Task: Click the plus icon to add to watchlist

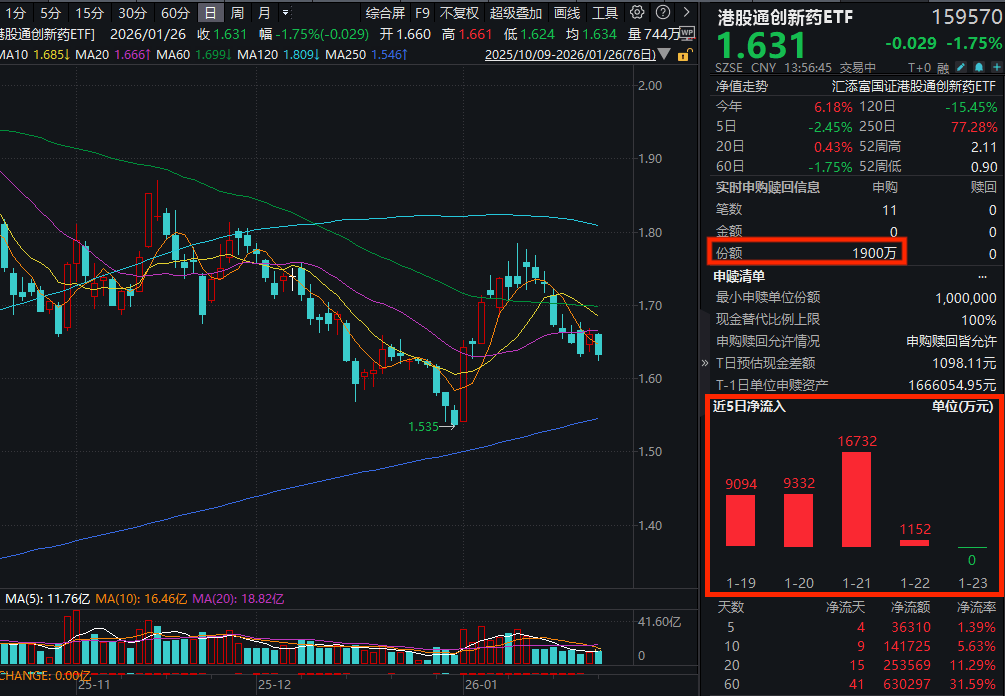Action: 996,66
